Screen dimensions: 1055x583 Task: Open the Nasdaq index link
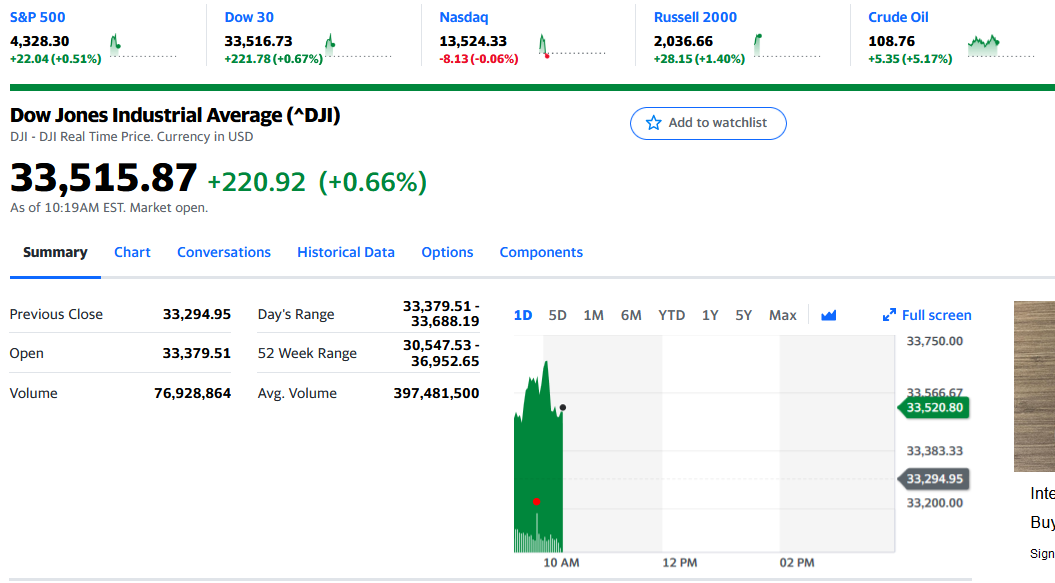[x=464, y=18]
